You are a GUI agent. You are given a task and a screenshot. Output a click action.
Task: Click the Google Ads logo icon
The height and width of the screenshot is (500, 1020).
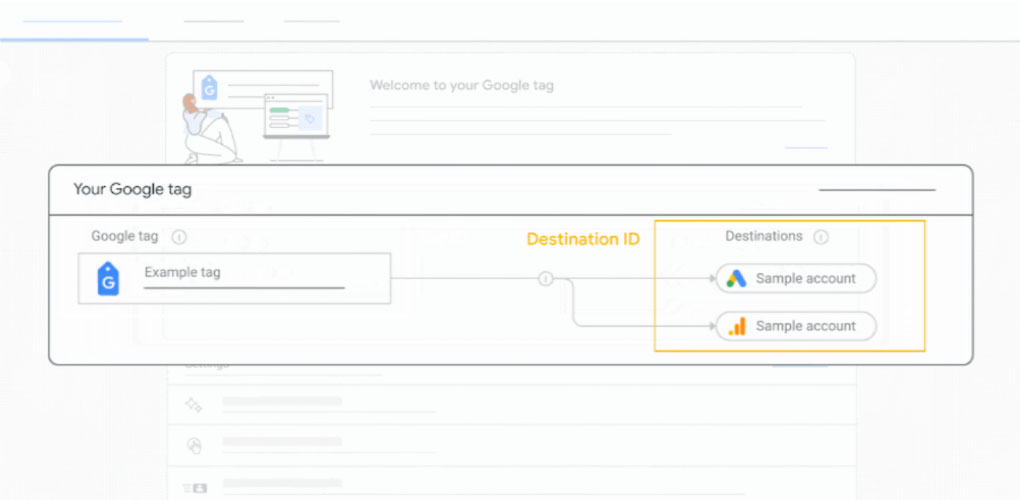[x=736, y=279]
